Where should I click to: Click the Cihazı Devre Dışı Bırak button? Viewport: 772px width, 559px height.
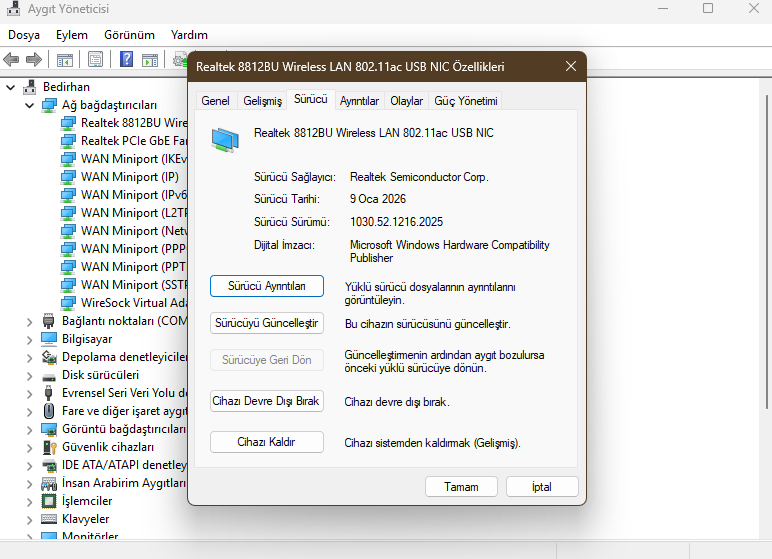(266, 401)
